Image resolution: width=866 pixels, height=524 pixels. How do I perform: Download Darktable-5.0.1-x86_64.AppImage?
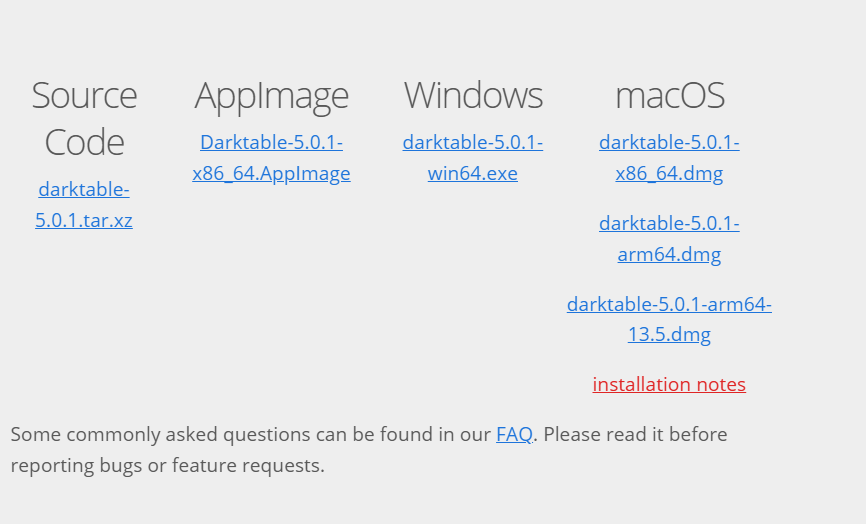(271, 158)
